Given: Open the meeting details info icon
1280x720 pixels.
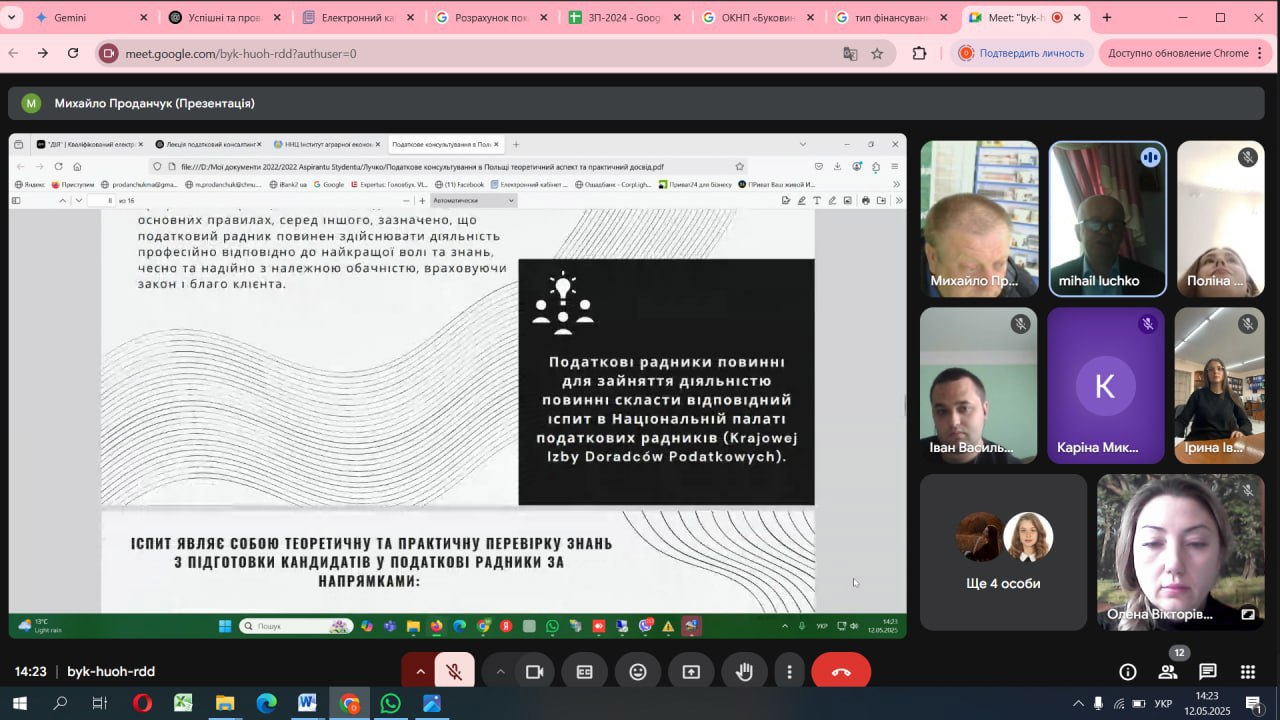Looking at the screenshot, I should coord(1128,672).
